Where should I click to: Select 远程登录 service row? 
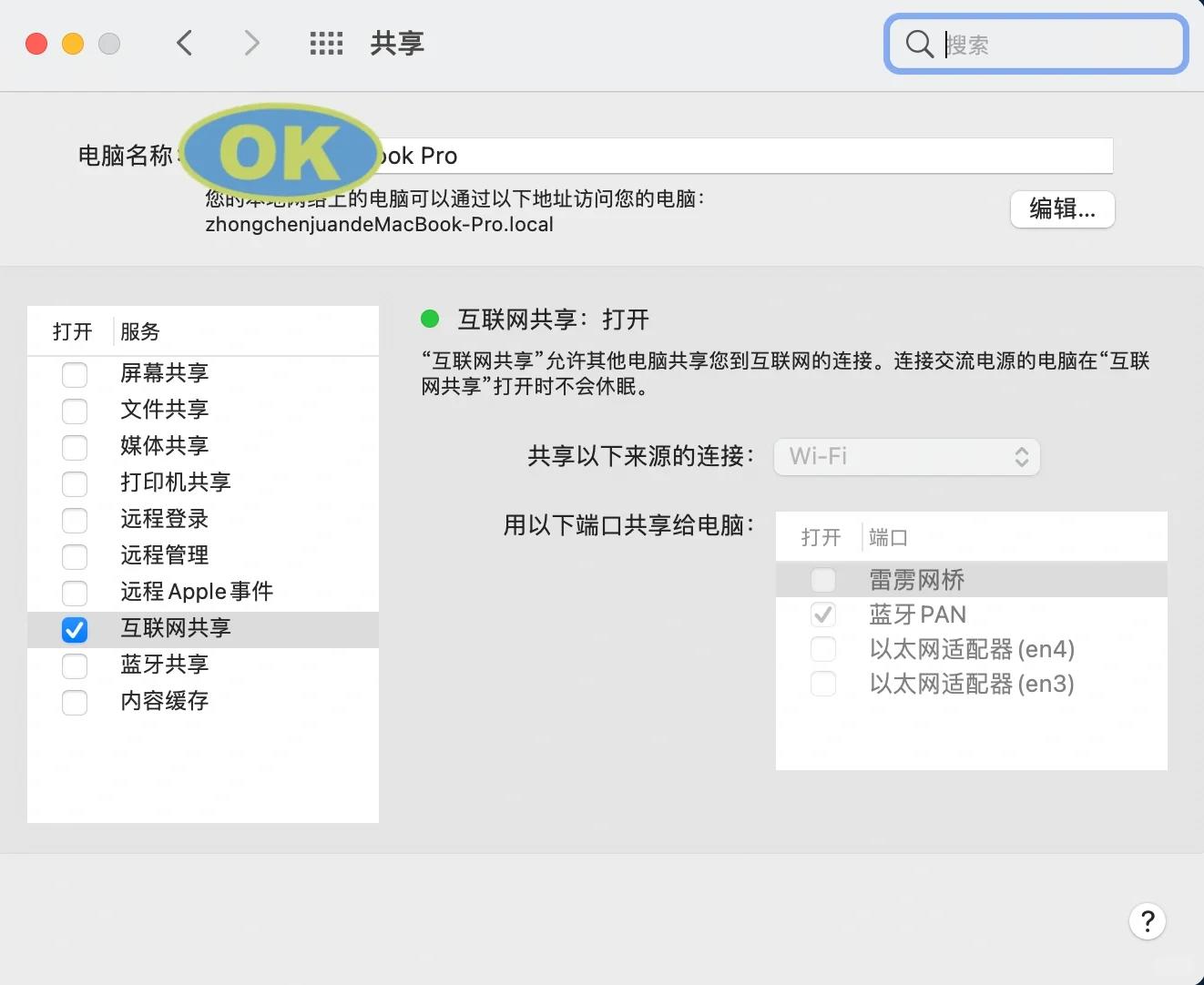[203, 520]
